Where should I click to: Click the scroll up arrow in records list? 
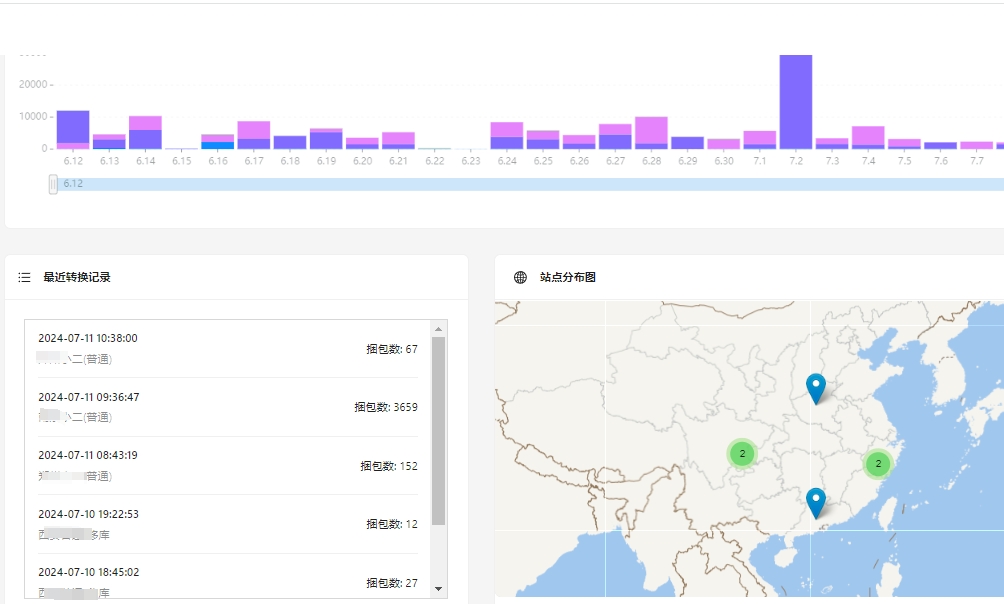coord(438,328)
